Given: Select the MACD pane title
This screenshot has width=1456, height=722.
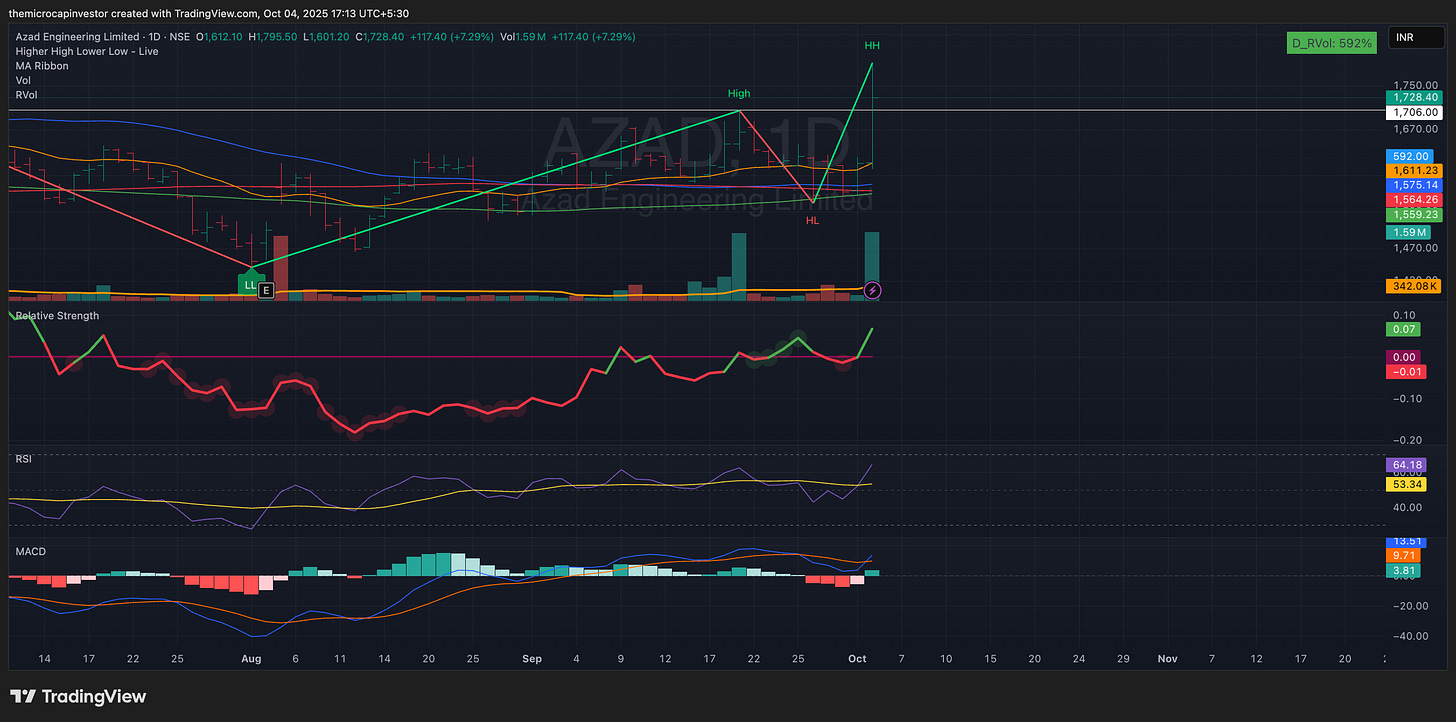Looking at the screenshot, I should [30, 551].
